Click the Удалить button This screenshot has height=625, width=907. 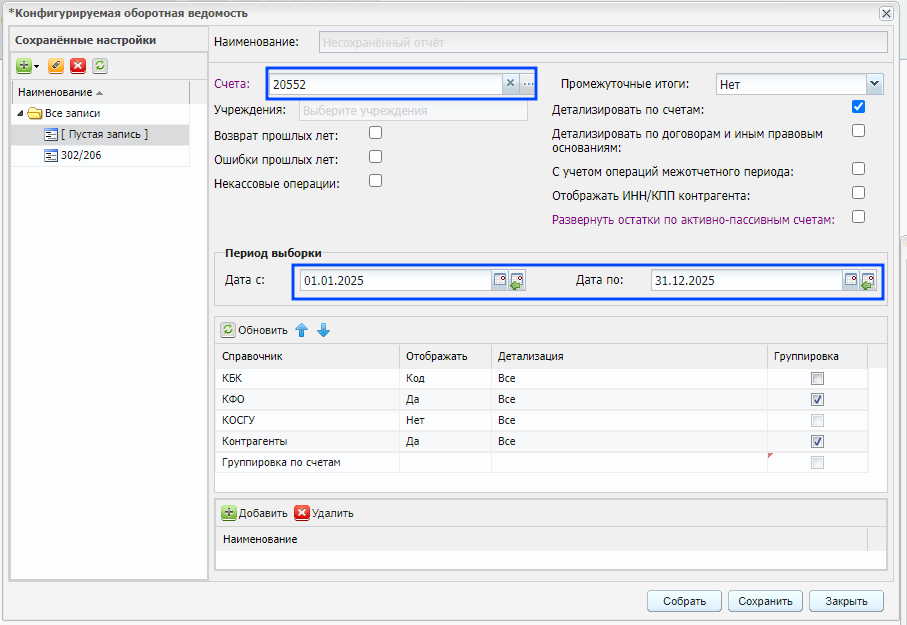pyautogui.click(x=325, y=513)
